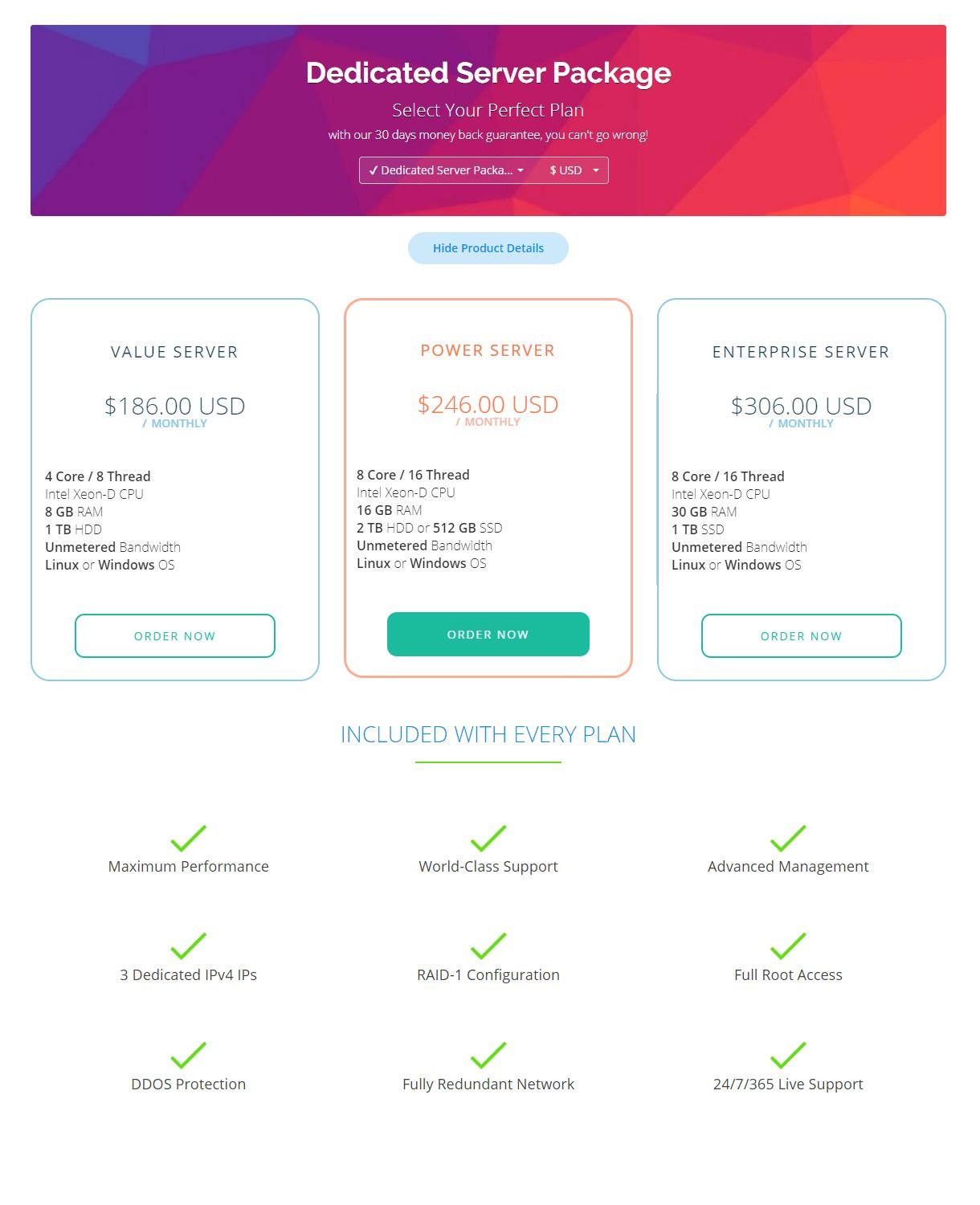The image size is (980, 1205).
Task: Click the Full Root Access checkmark
Action: click(788, 946)
